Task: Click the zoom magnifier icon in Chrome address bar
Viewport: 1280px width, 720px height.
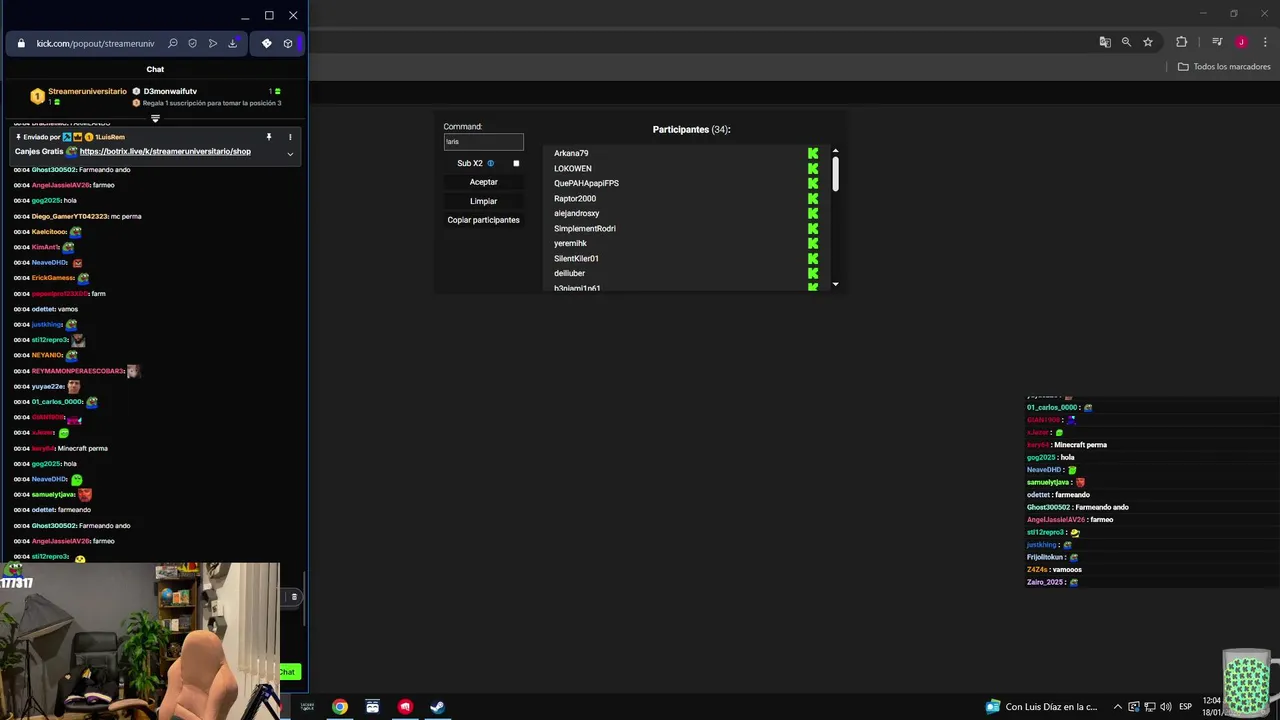Action: 1126,42
